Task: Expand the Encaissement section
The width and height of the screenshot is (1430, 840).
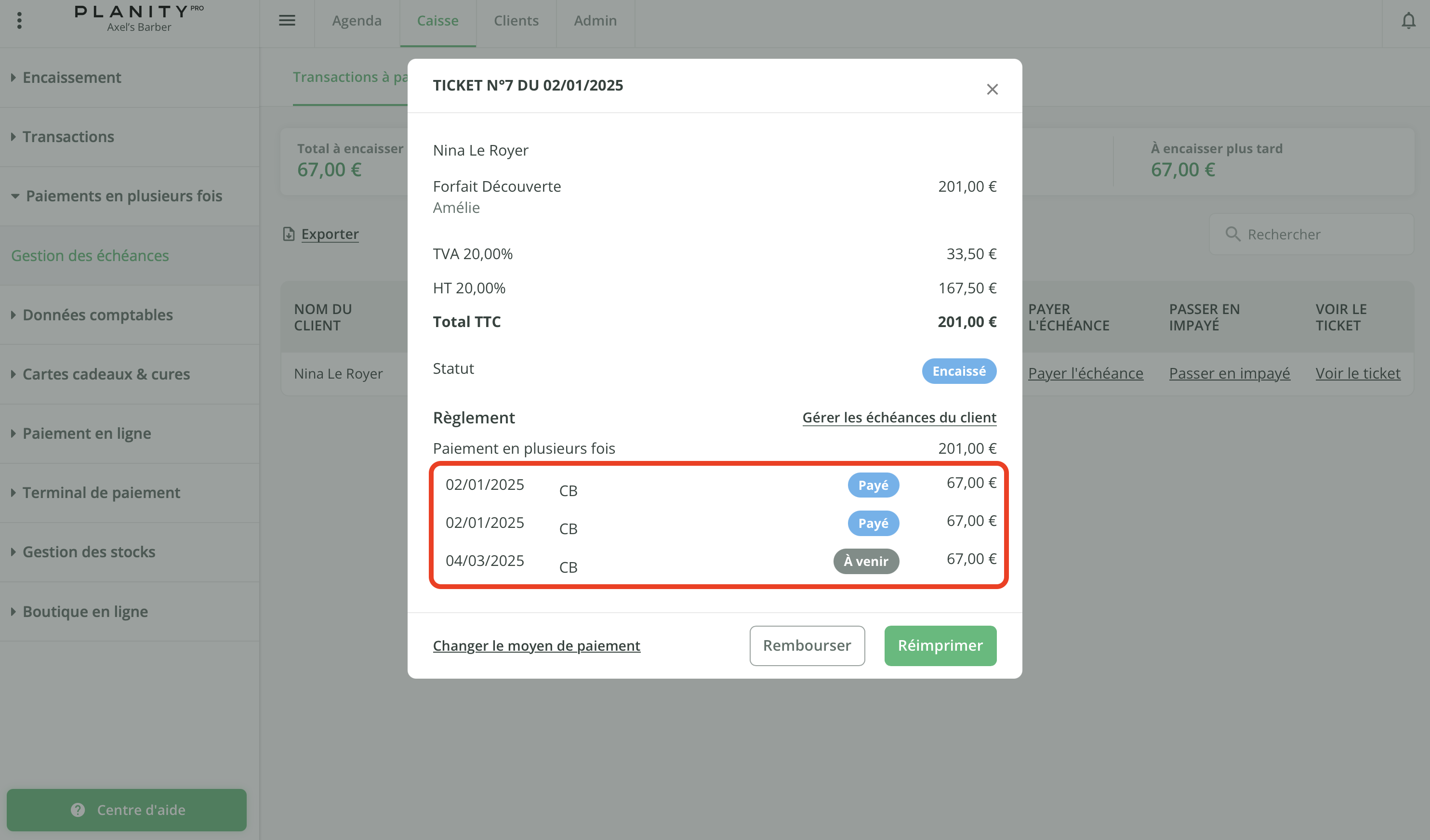Action: click(71, 78)
